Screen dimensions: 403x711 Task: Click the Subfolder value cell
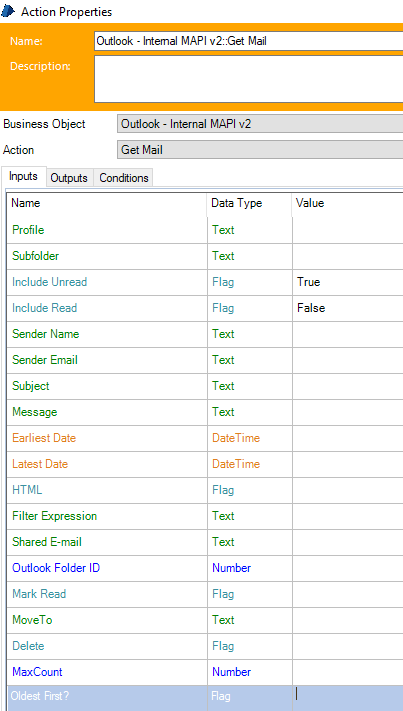click(x=348, y=256)
